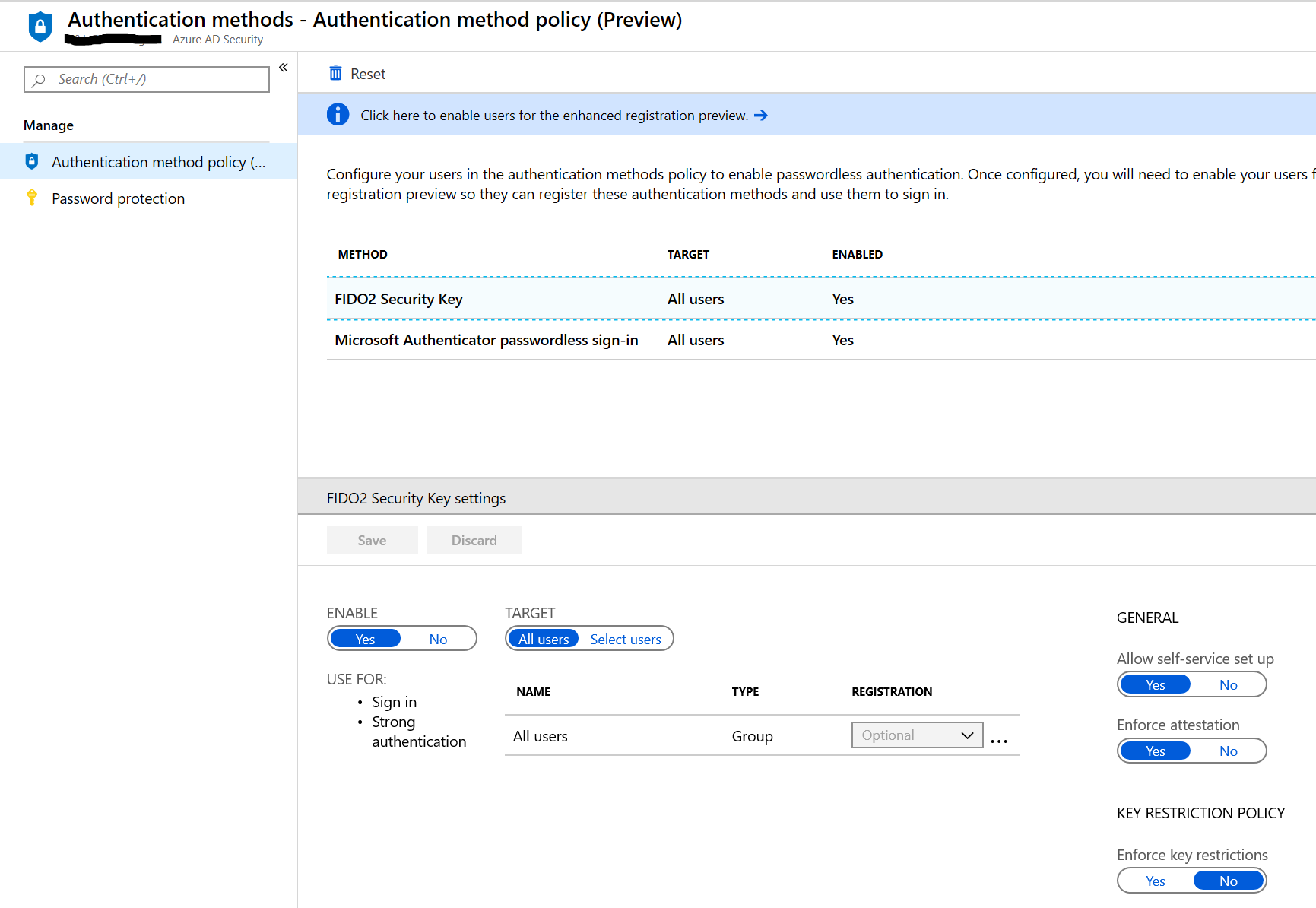Open Password protection in Manage menu
The height and width of the screenshot is (908, 1316).
[x=119, y=198]
